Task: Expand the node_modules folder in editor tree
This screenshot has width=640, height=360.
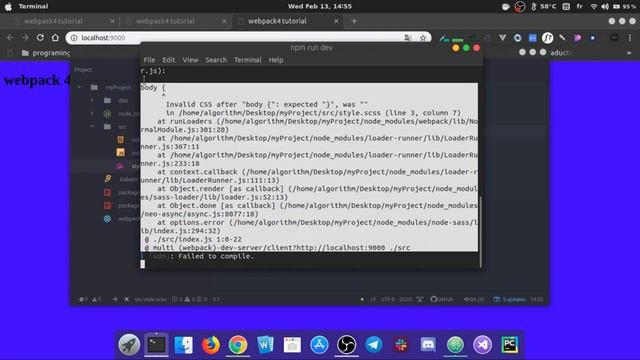Action: 92,113
